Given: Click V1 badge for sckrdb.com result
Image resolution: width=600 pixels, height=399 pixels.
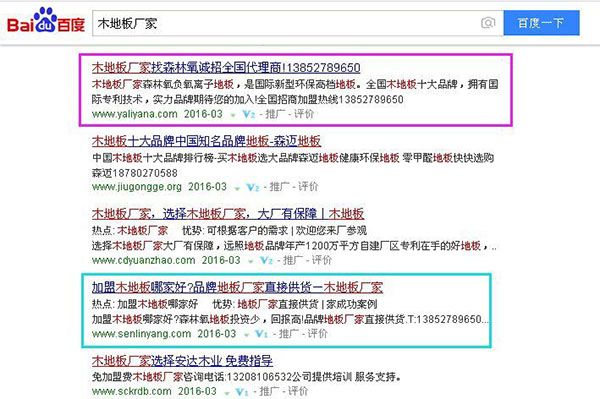Looking at the screenshot, I should coord(243,392).
